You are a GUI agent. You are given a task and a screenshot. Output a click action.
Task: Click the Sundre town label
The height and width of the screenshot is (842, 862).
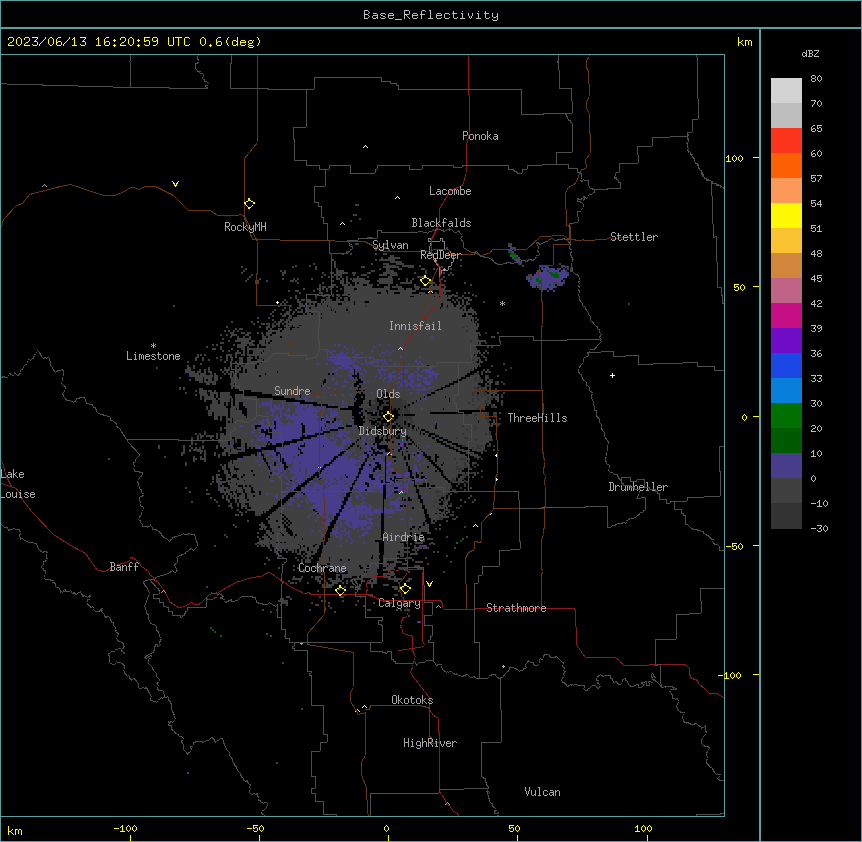coord(292,391)
